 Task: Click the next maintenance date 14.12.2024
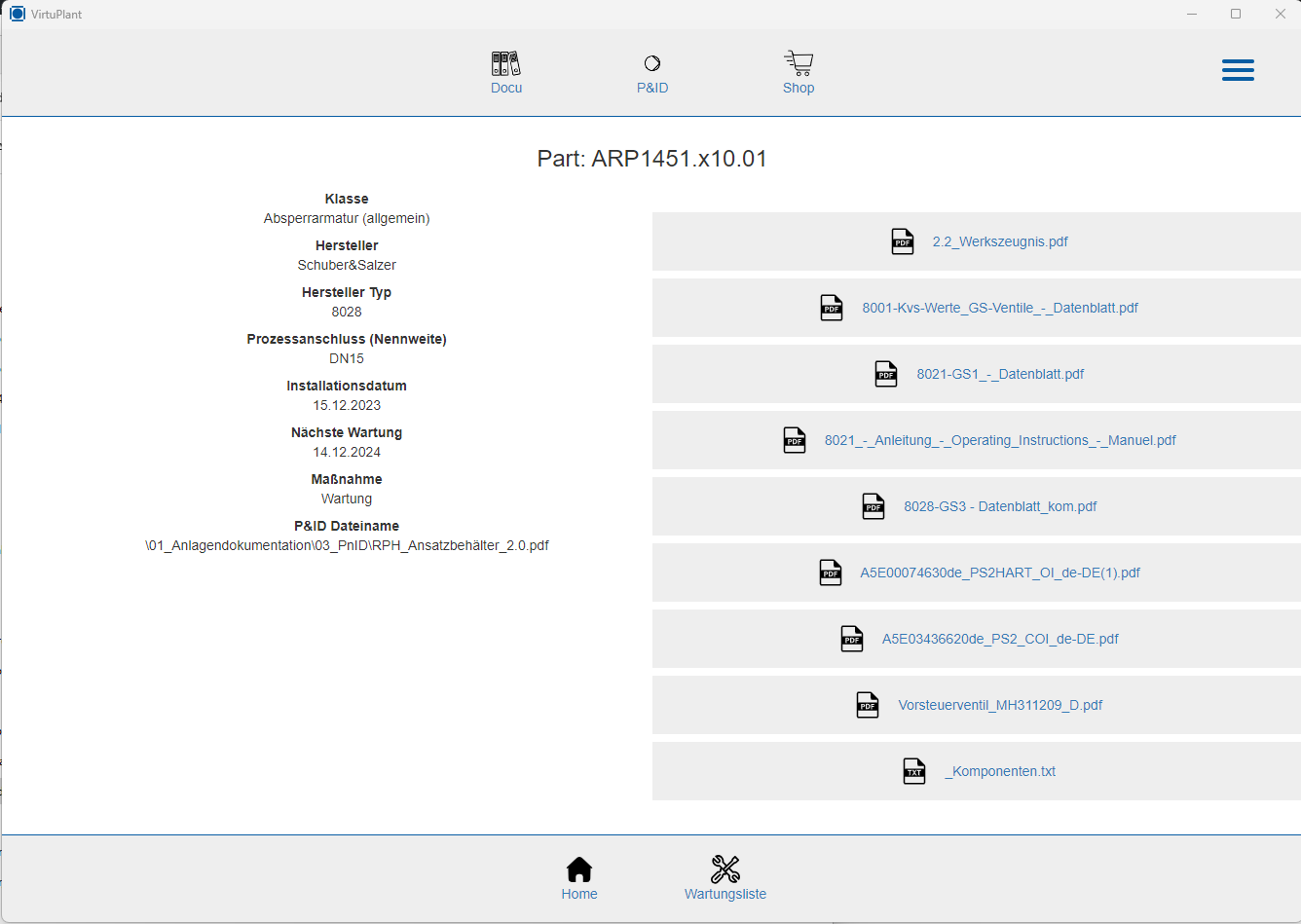pos(347,452)
